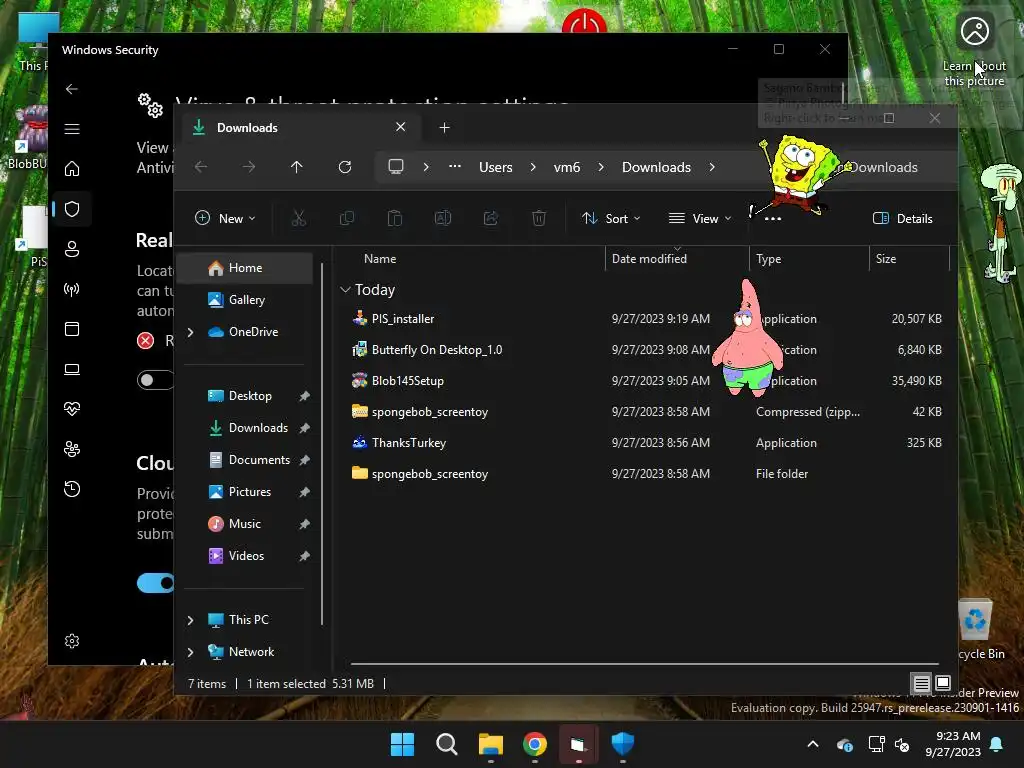Screen dimensions: 1024x768
Task: Close the Downloads tab
Action: (x=400, y=127)
